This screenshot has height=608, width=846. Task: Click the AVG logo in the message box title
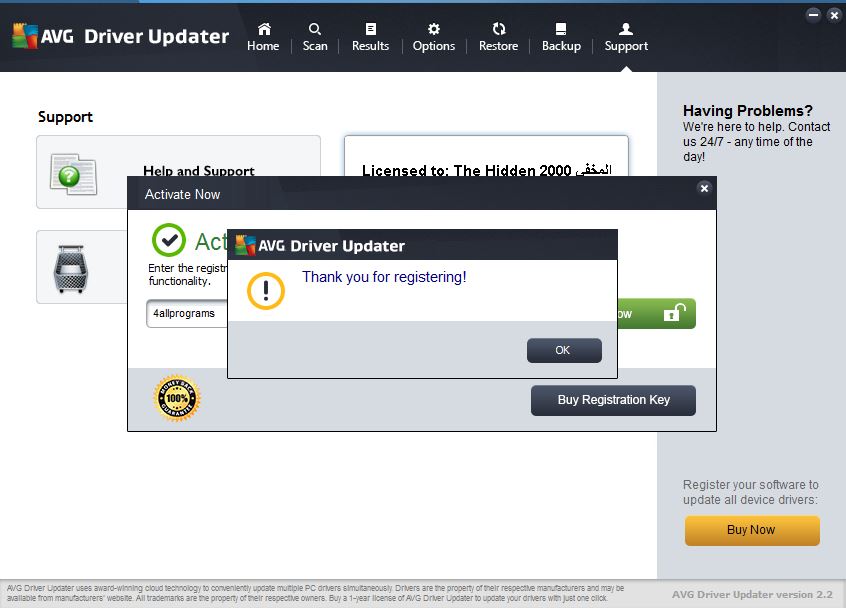[245, 245]
